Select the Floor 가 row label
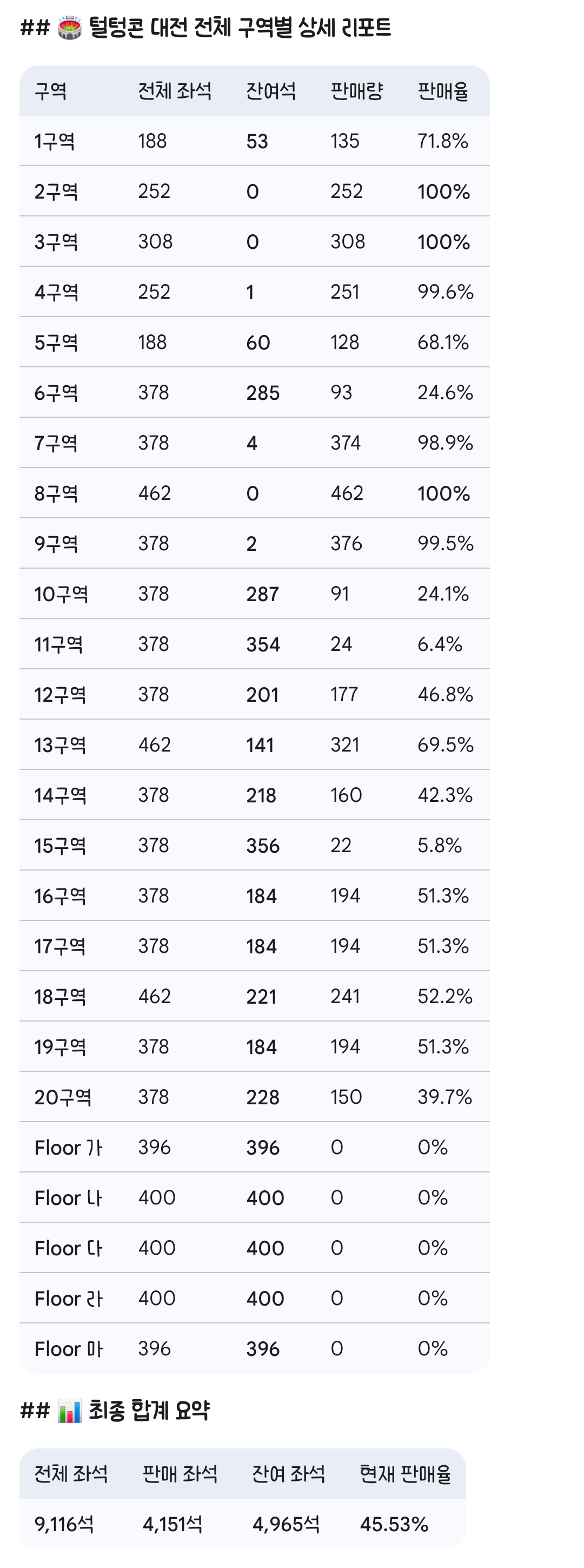Screen dimensions: 584x1568 68,1148
